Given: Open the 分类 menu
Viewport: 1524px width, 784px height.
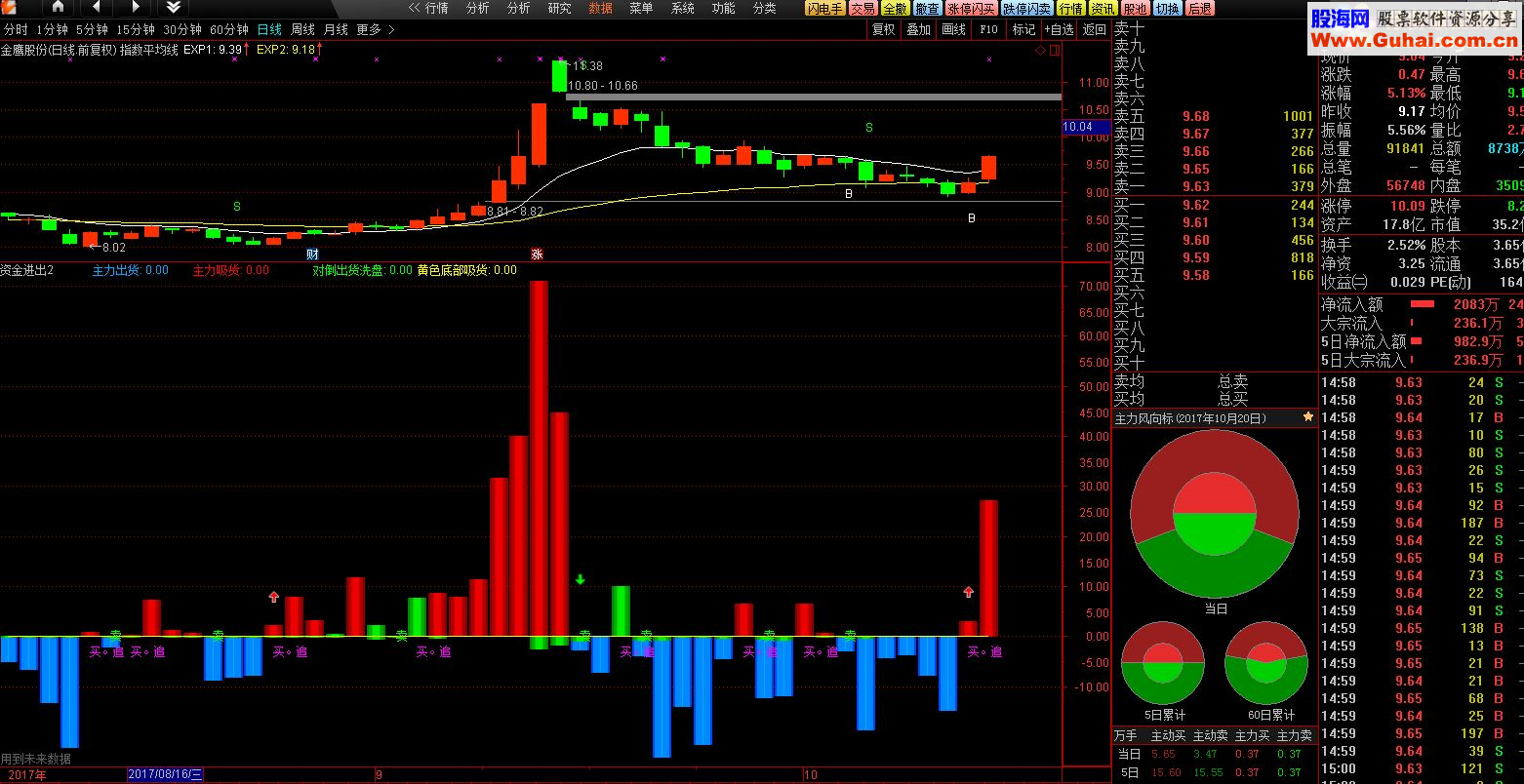Looking at the screenshot, I should point(765,8).
